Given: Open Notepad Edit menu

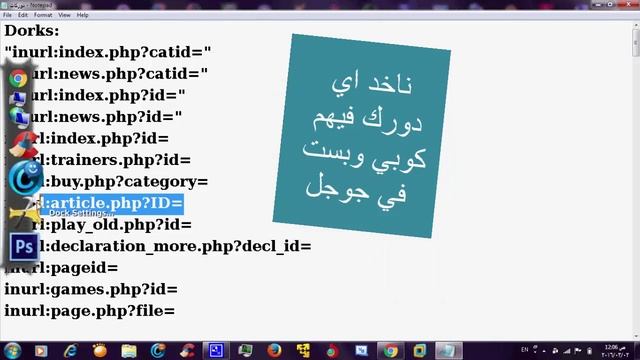Looking at the screenshot, I should pyautogui.click(x=23, y=15).
